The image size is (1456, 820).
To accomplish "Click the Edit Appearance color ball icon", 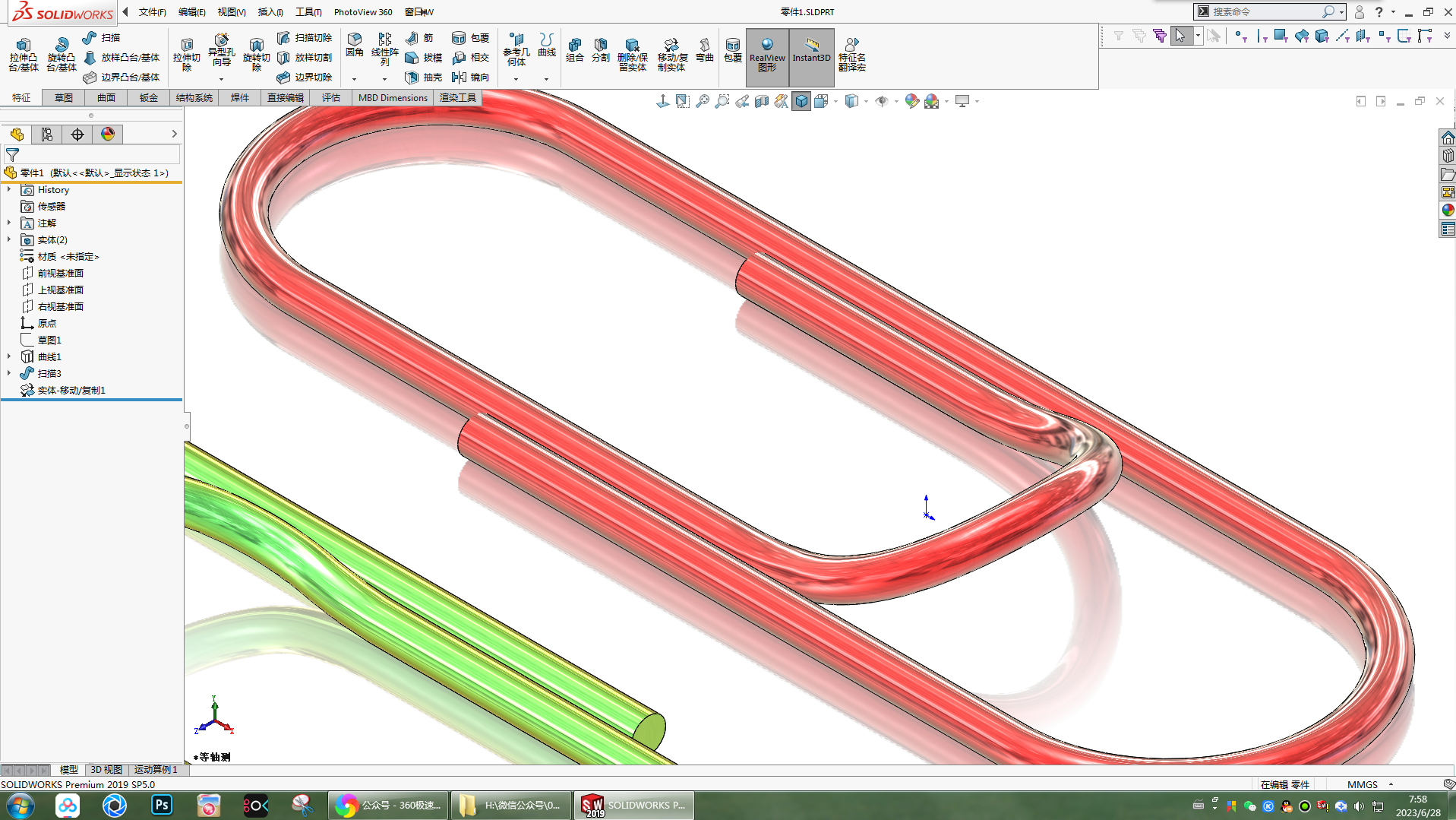I will tap(911, 101).
